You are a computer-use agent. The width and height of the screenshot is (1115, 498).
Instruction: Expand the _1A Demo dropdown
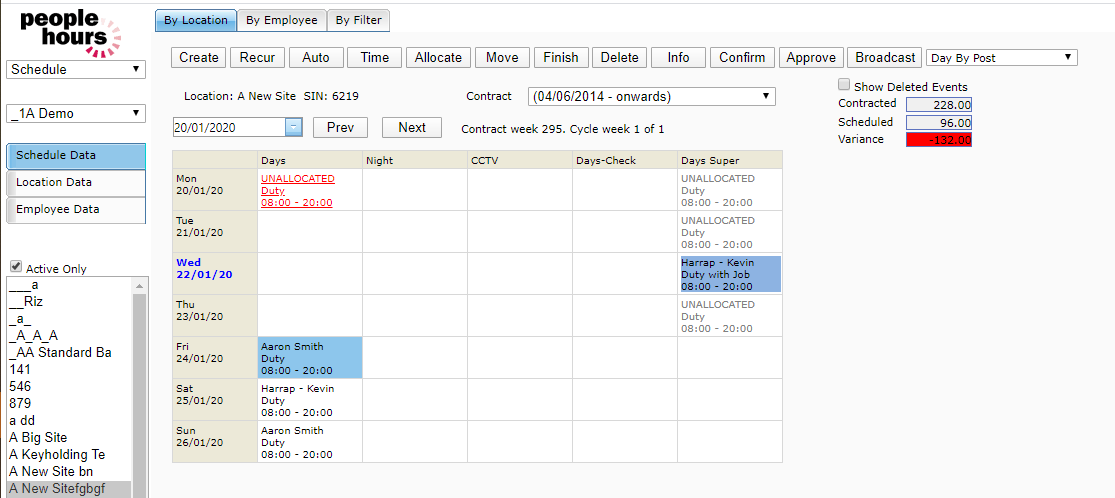point(76,114)
